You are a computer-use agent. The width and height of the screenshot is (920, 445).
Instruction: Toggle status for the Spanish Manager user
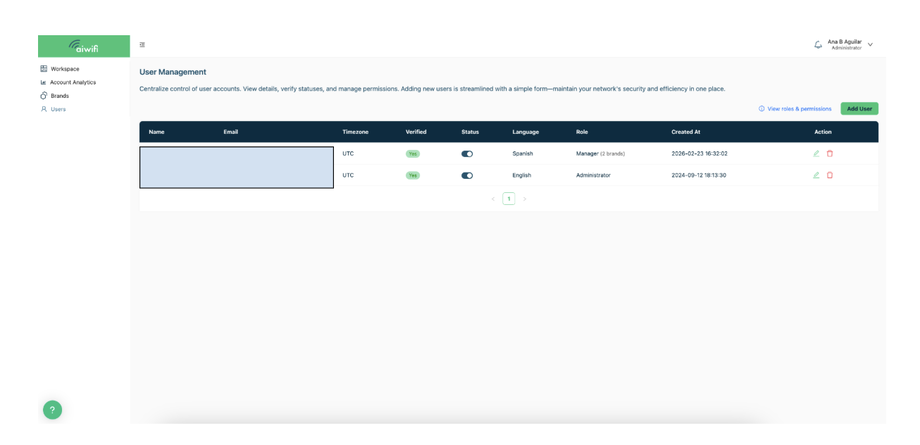pos(467,154)
